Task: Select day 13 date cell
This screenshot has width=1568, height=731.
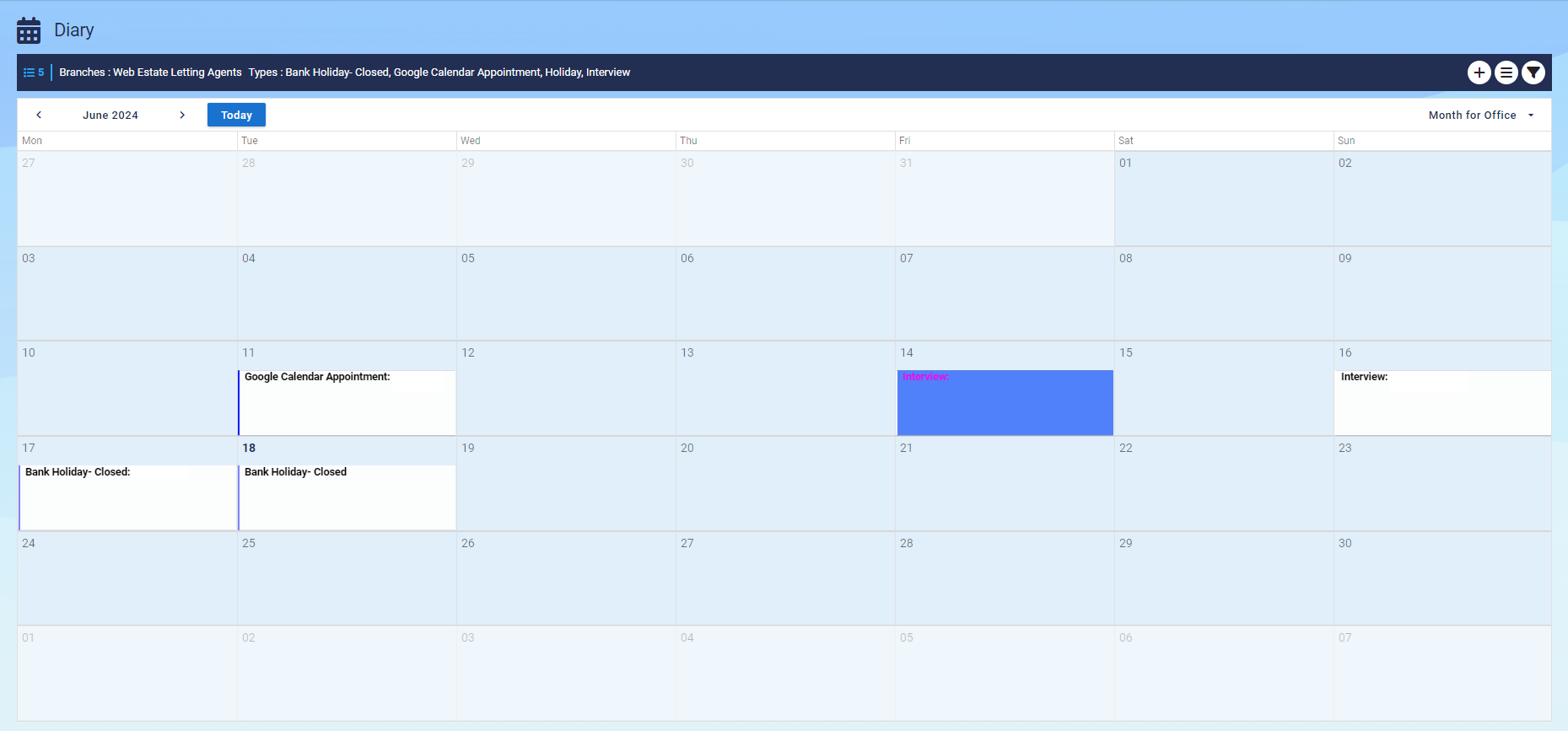Action: [785, 389]
